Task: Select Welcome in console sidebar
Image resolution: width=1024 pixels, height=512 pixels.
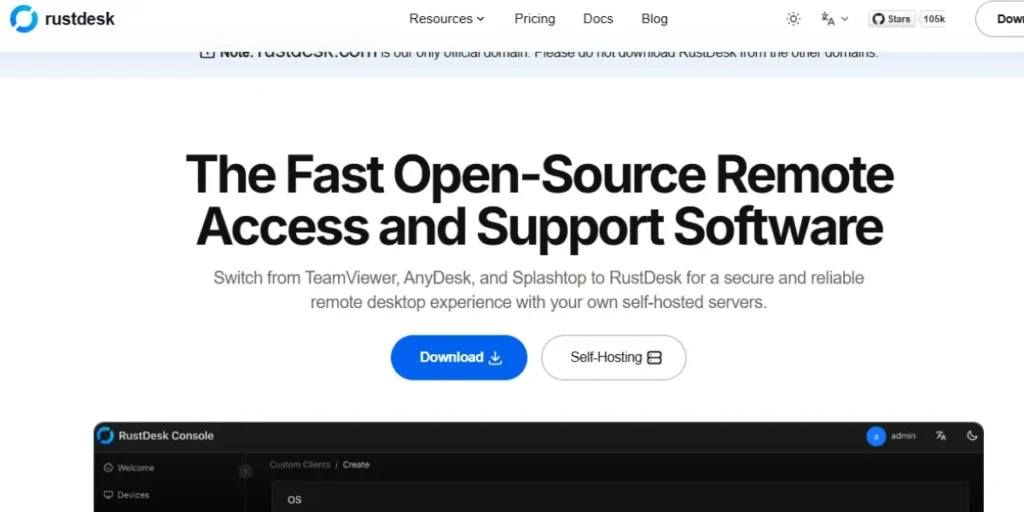Action: pyautogui.click(x=129, y=468)
